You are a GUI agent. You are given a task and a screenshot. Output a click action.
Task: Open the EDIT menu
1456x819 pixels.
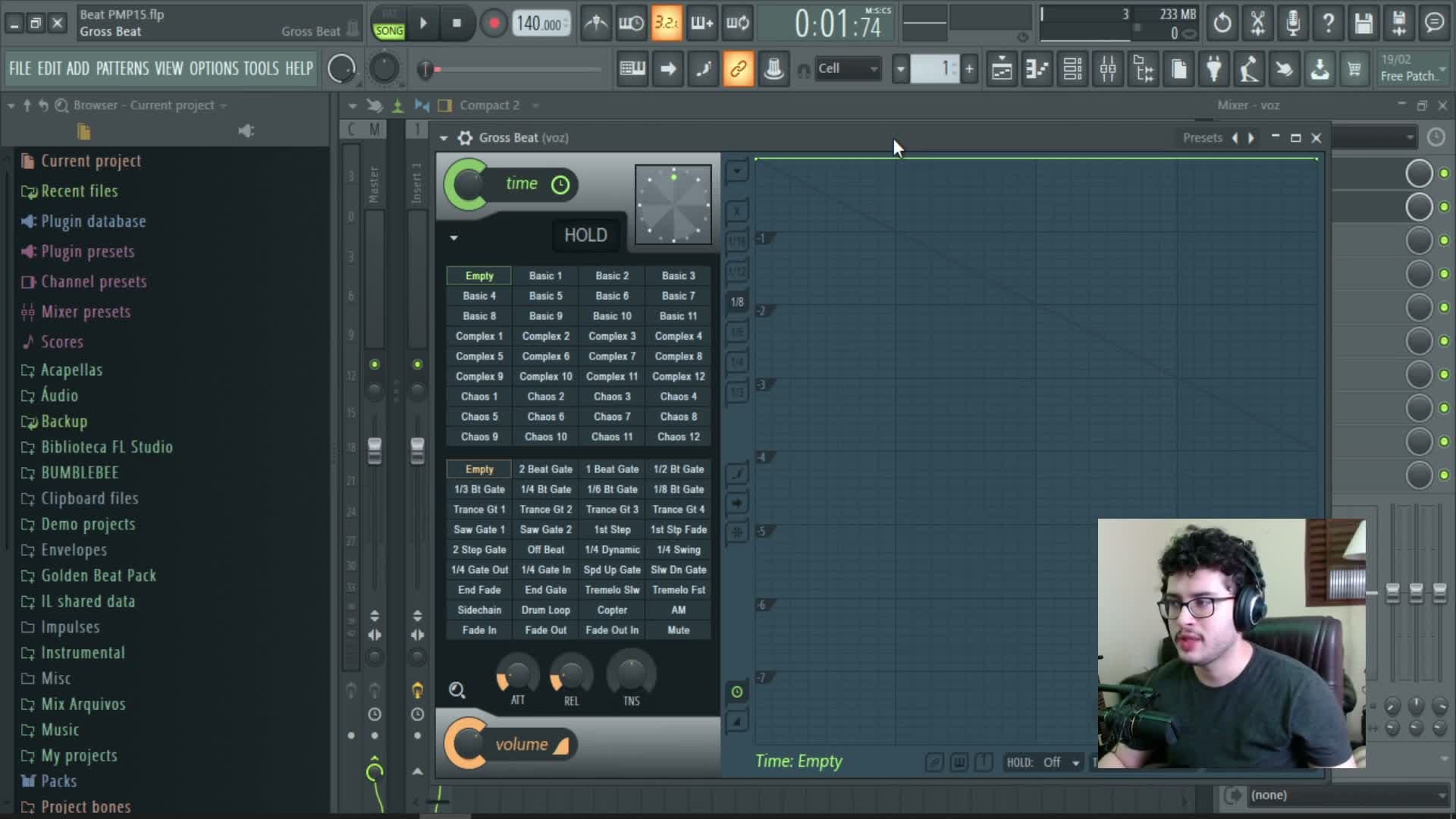[x=49, y=69]
